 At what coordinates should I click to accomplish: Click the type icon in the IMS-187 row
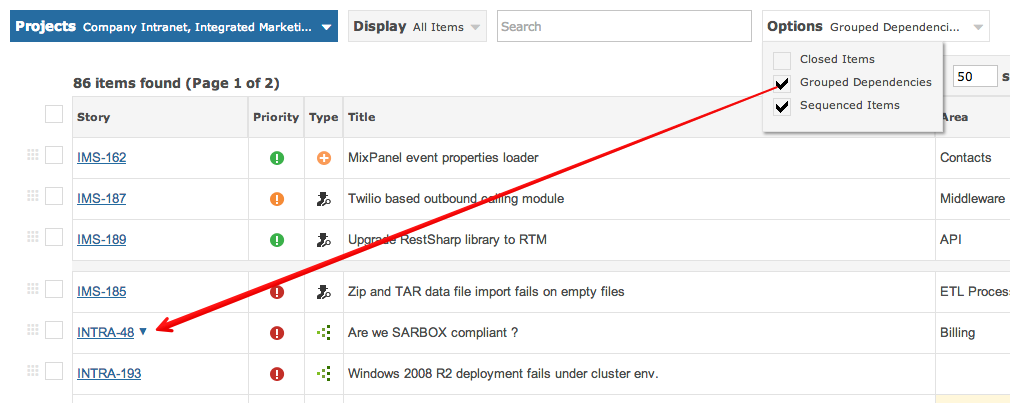coord(323,199)
